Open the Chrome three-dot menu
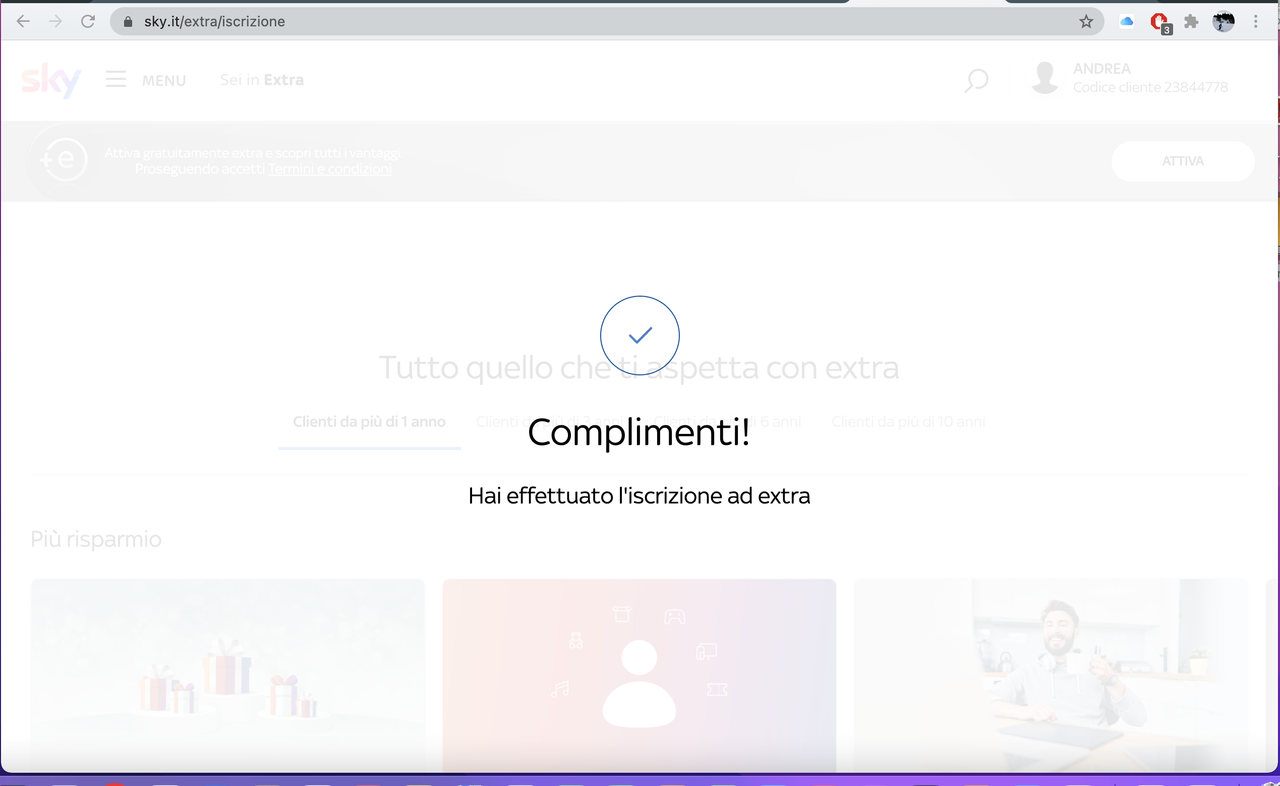Image resolution: width=1280 pixels, height=786 pixels. (1256, 21)
